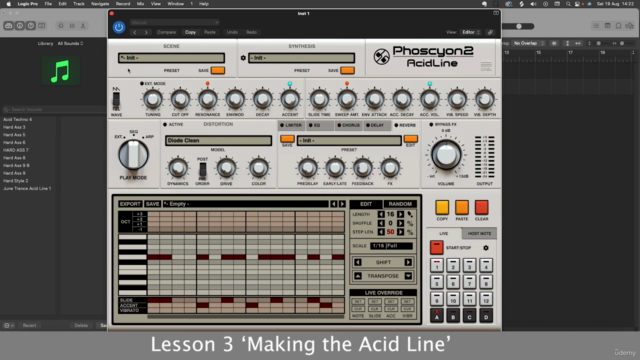This screenshot has height=360, width=640.
Task: Click the large VOLUME knob
Action: point(446,155)
